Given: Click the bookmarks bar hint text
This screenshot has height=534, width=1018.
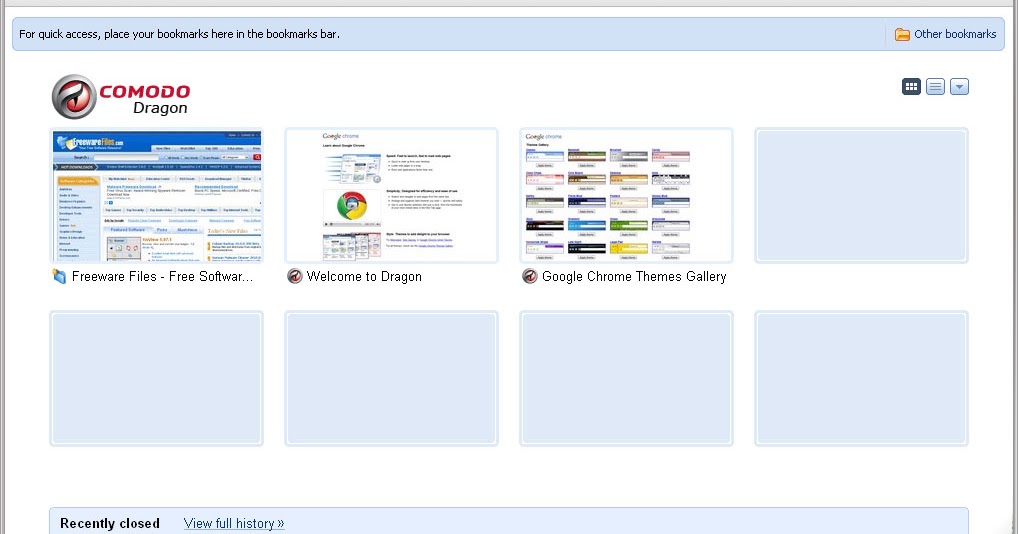Looking at the screenshot, I should click(179, 34).
